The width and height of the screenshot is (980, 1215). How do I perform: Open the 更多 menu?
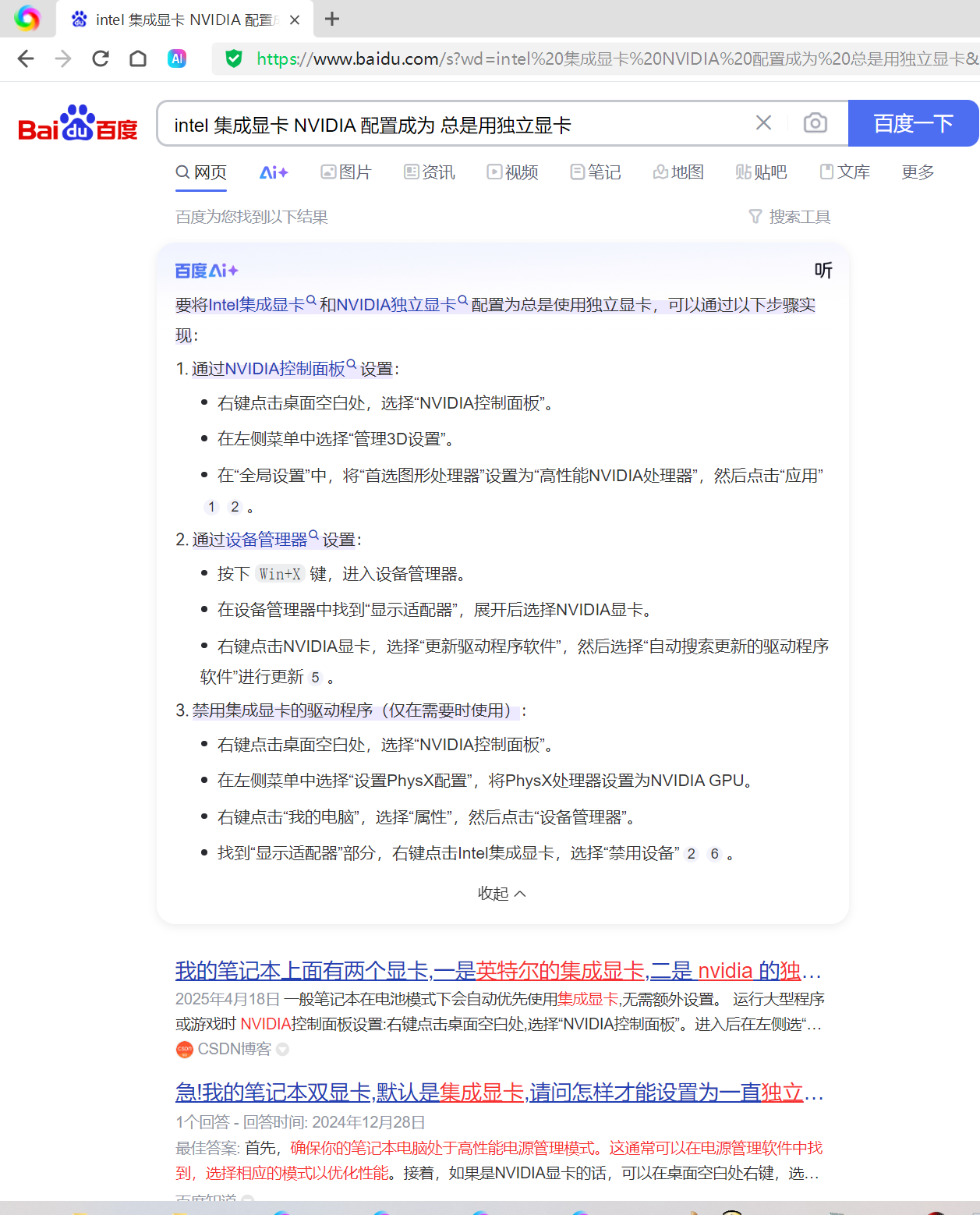click(x=918, y=172)
